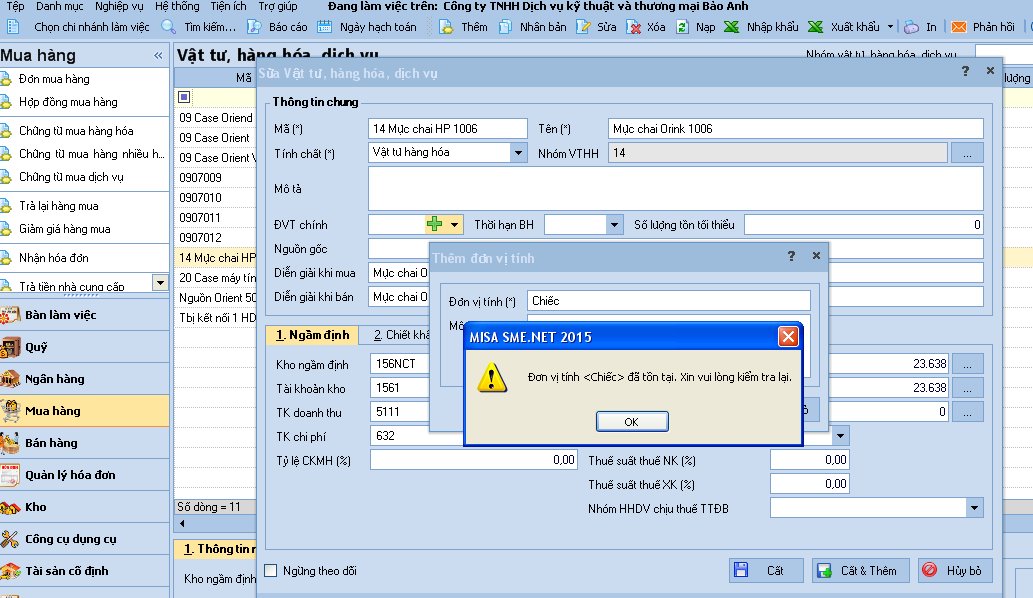Open Chứng từ mua hàng hóa
Image resolution: width=1033 pixels, height=598 pixels.
tap(76, 131)
